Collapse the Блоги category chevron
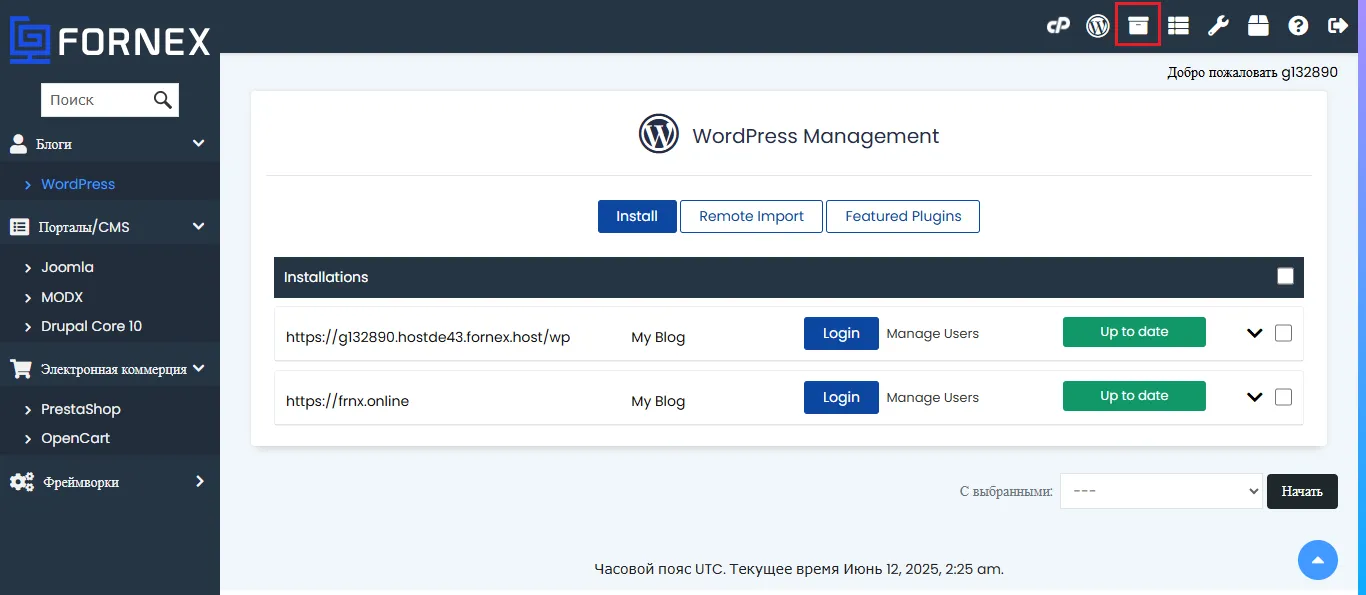Screen dimensions: 1366x595 click(x=199, y=144)
